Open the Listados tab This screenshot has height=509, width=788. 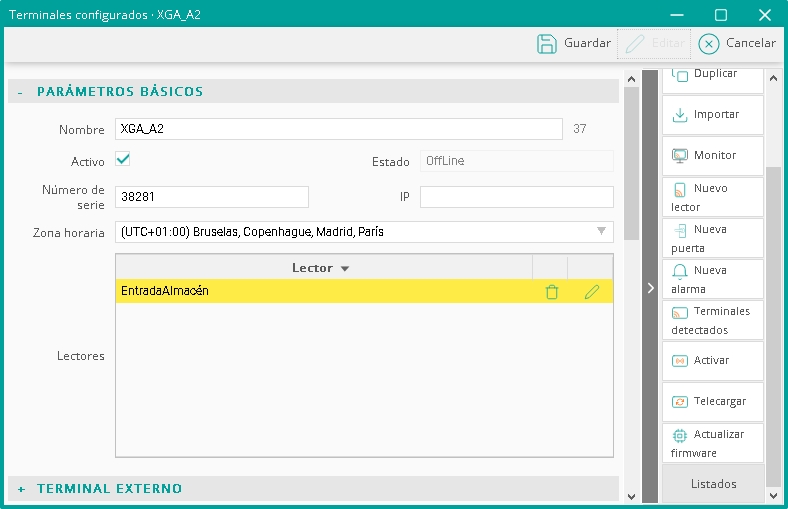(713, 484)
